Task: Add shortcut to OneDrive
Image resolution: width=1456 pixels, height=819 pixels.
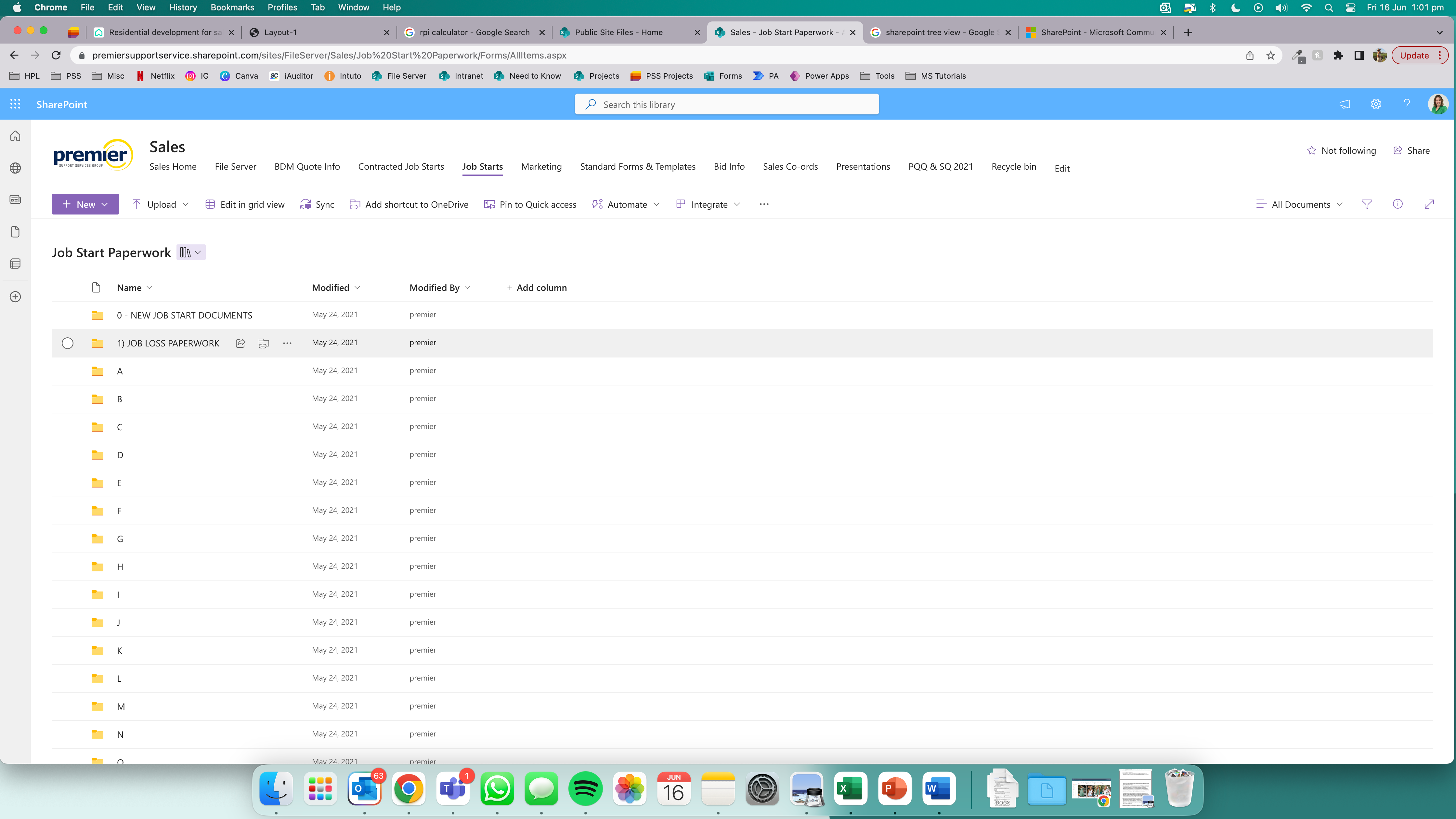Action: 408,204
